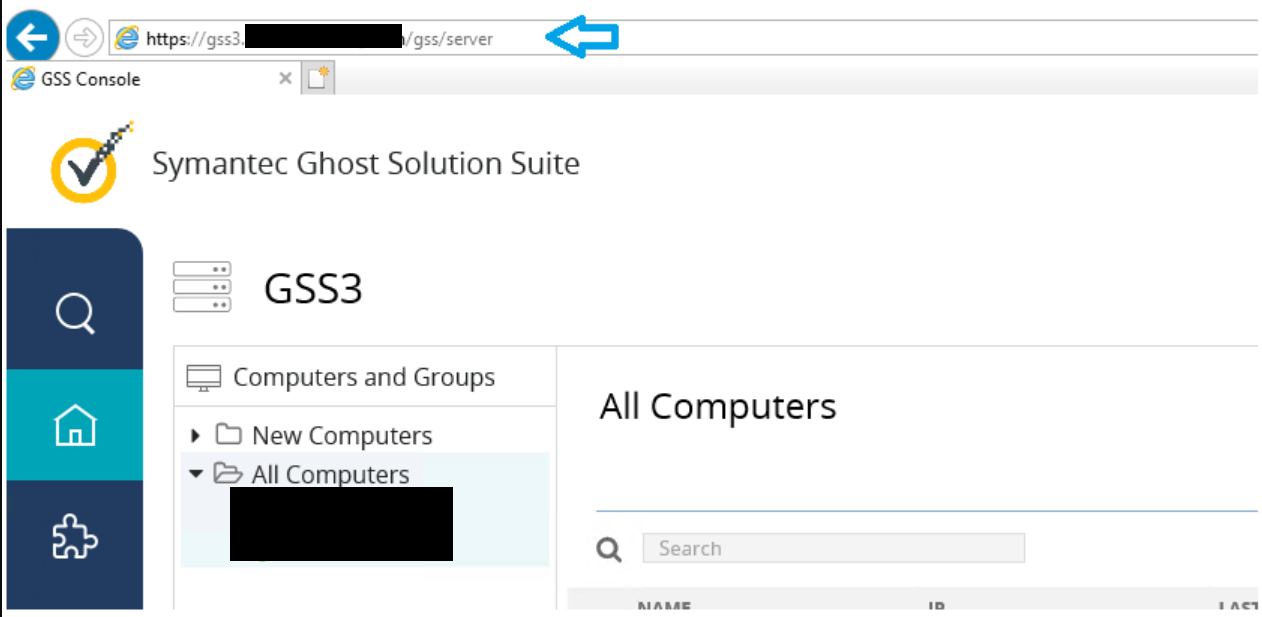This screenshot has height=617, width=1262.
Task: Click the browser Forward arrow button
Action: (x=85, y=39)
